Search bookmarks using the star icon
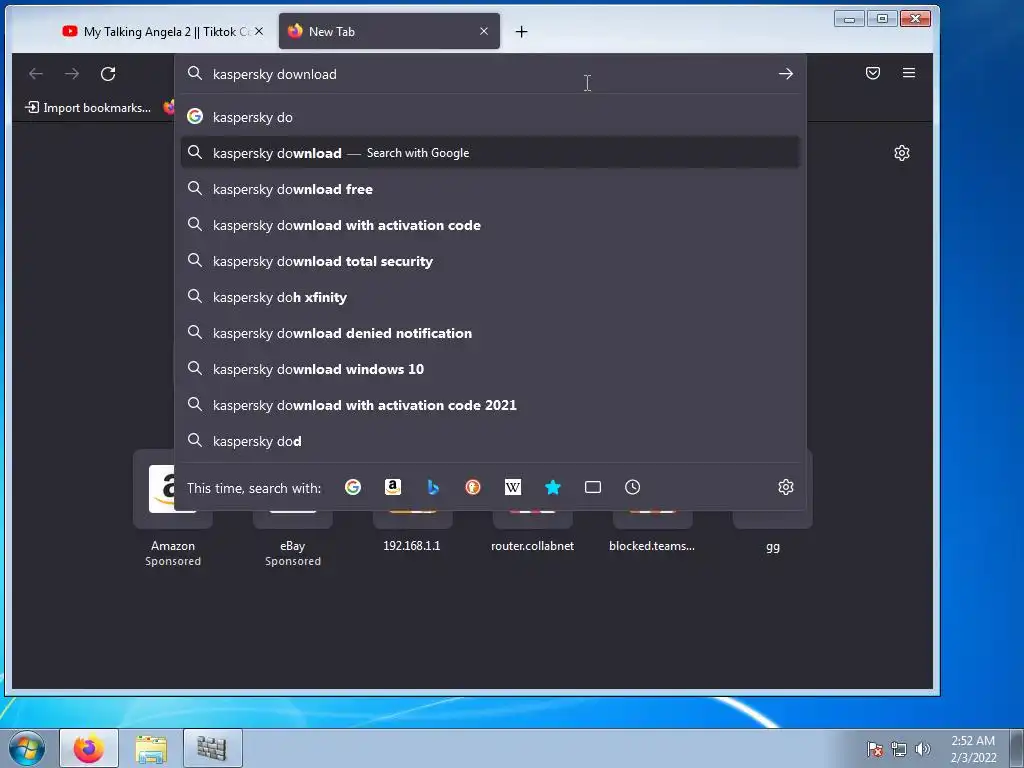The image size is (1024, 768). pos(552,487)
